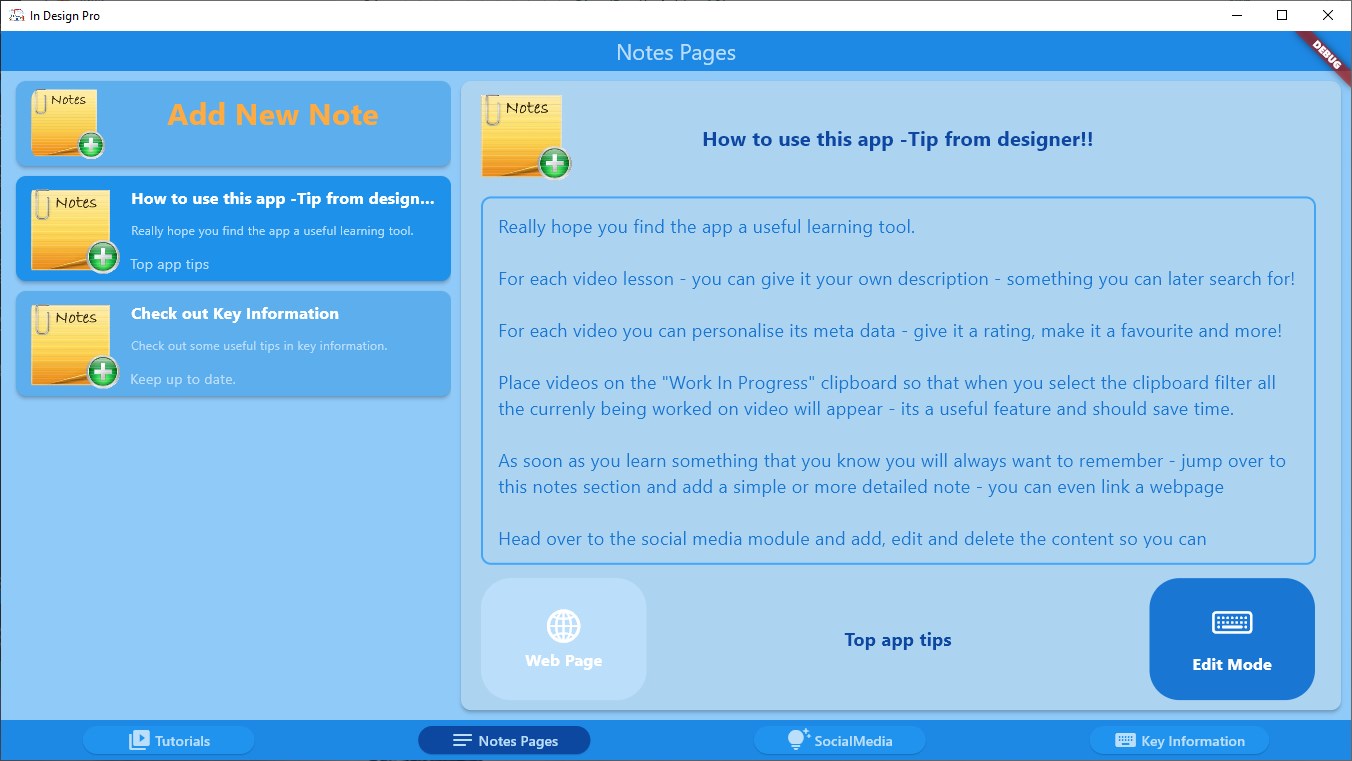
Task: Click the lines icon on Notes Pages tab
Action: 462,740
